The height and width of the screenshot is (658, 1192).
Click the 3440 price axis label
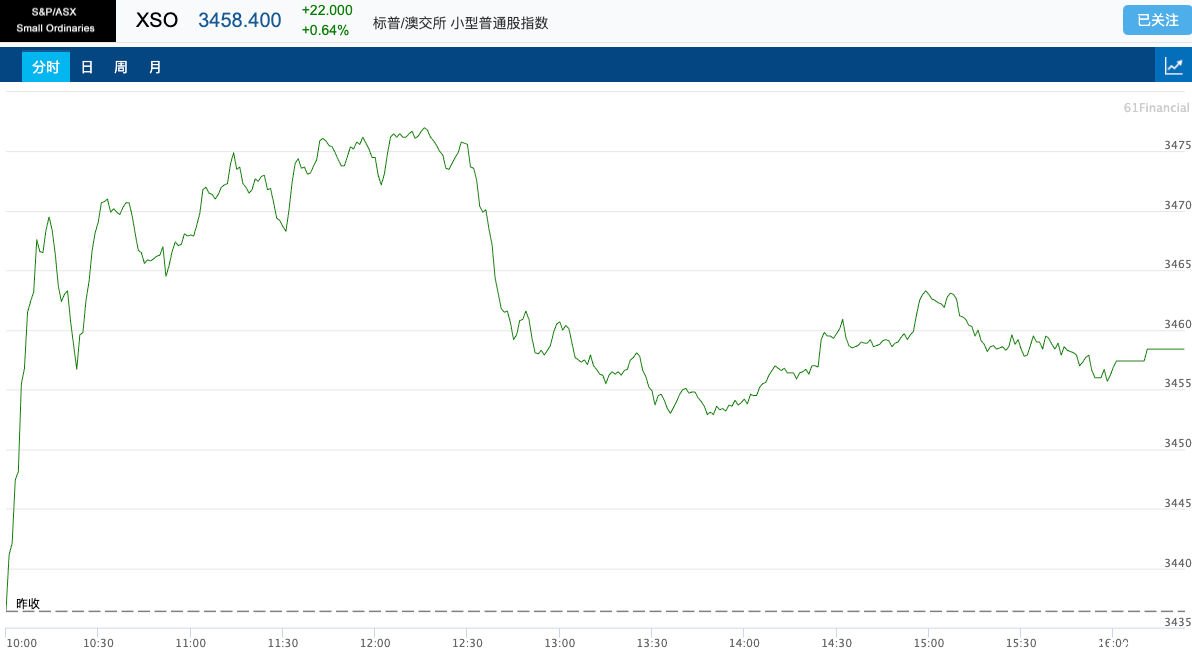pos(1178,563)
